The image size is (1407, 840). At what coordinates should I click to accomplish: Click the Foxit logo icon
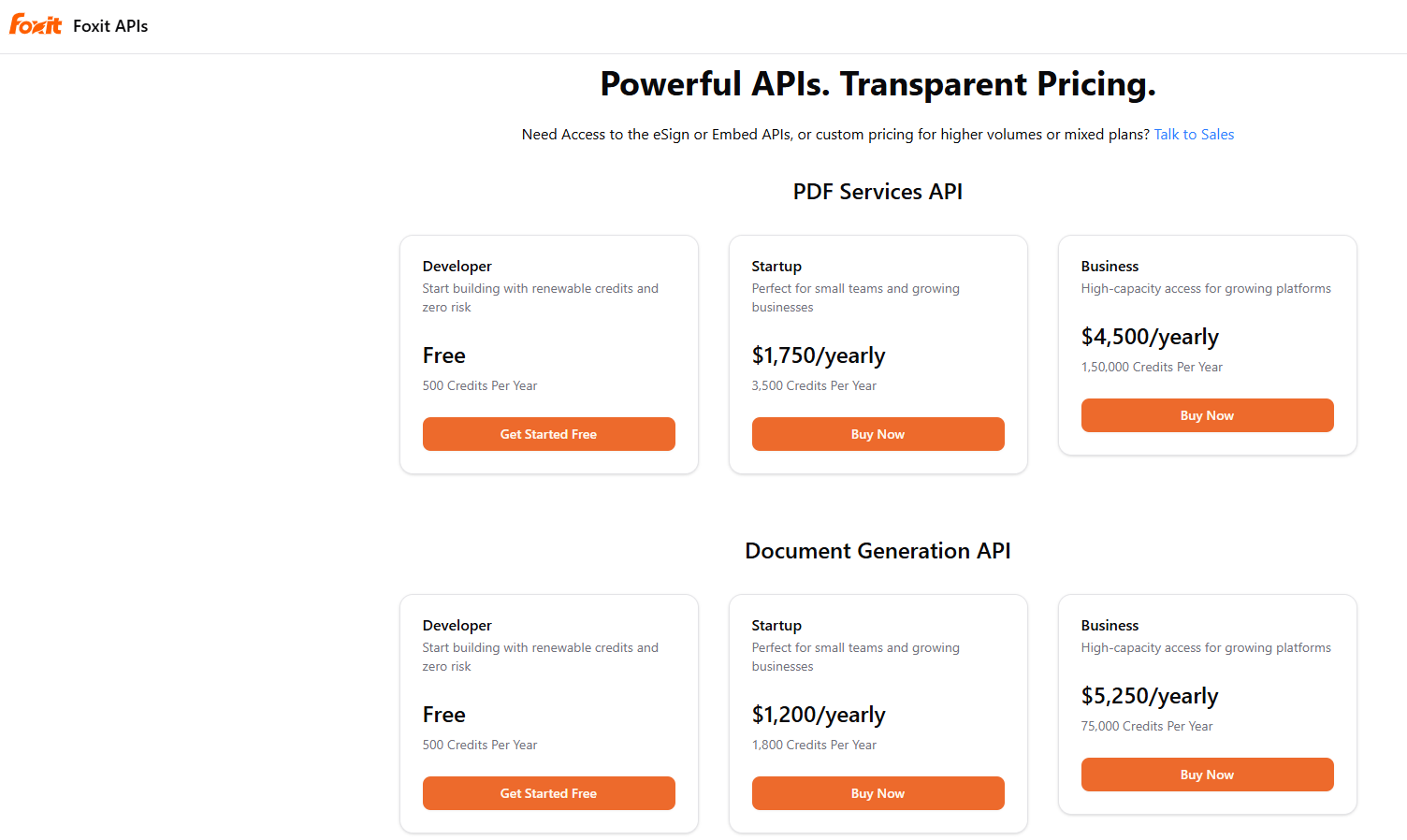(36, 24)
